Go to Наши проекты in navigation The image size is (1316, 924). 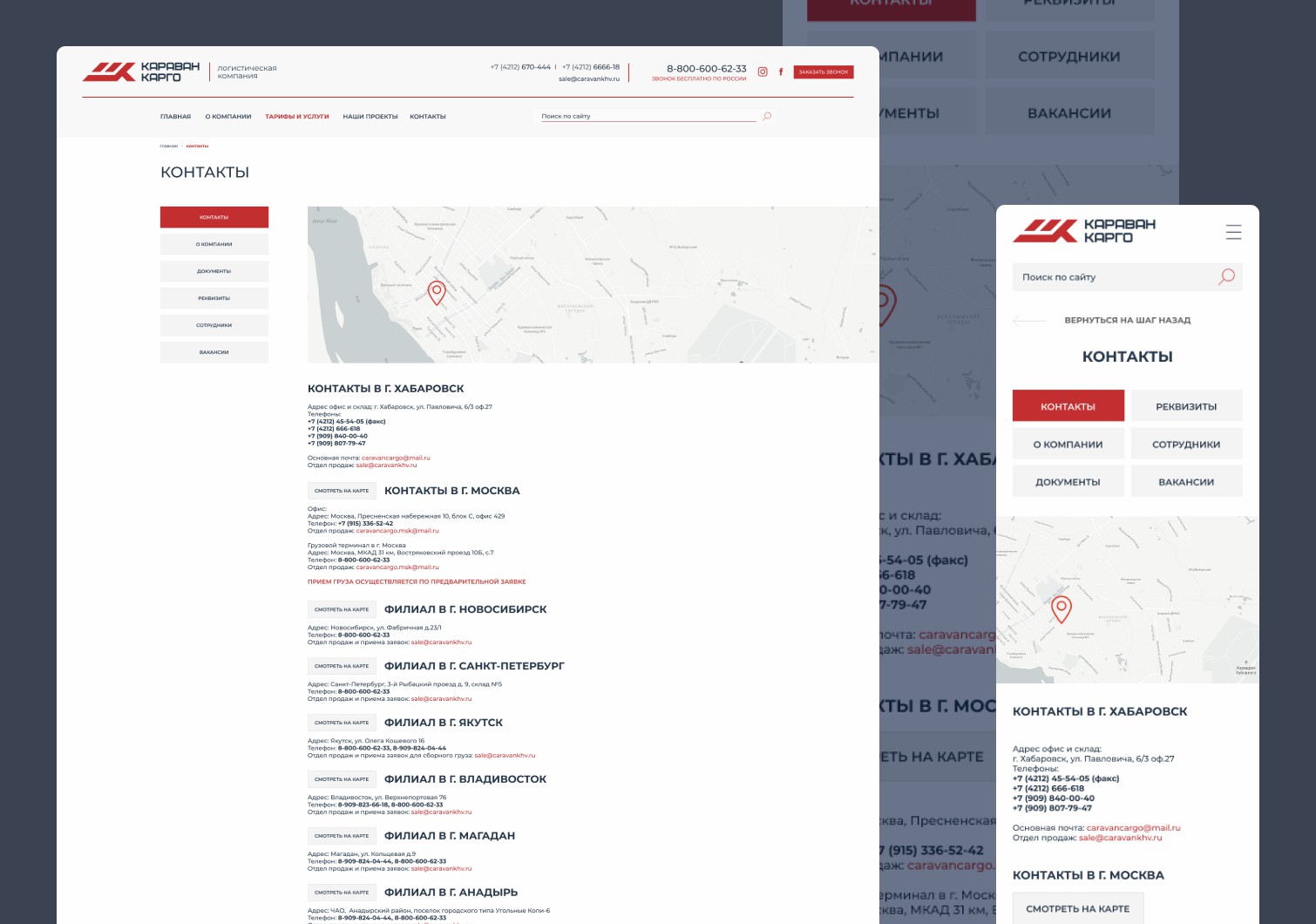click(370, 117)
